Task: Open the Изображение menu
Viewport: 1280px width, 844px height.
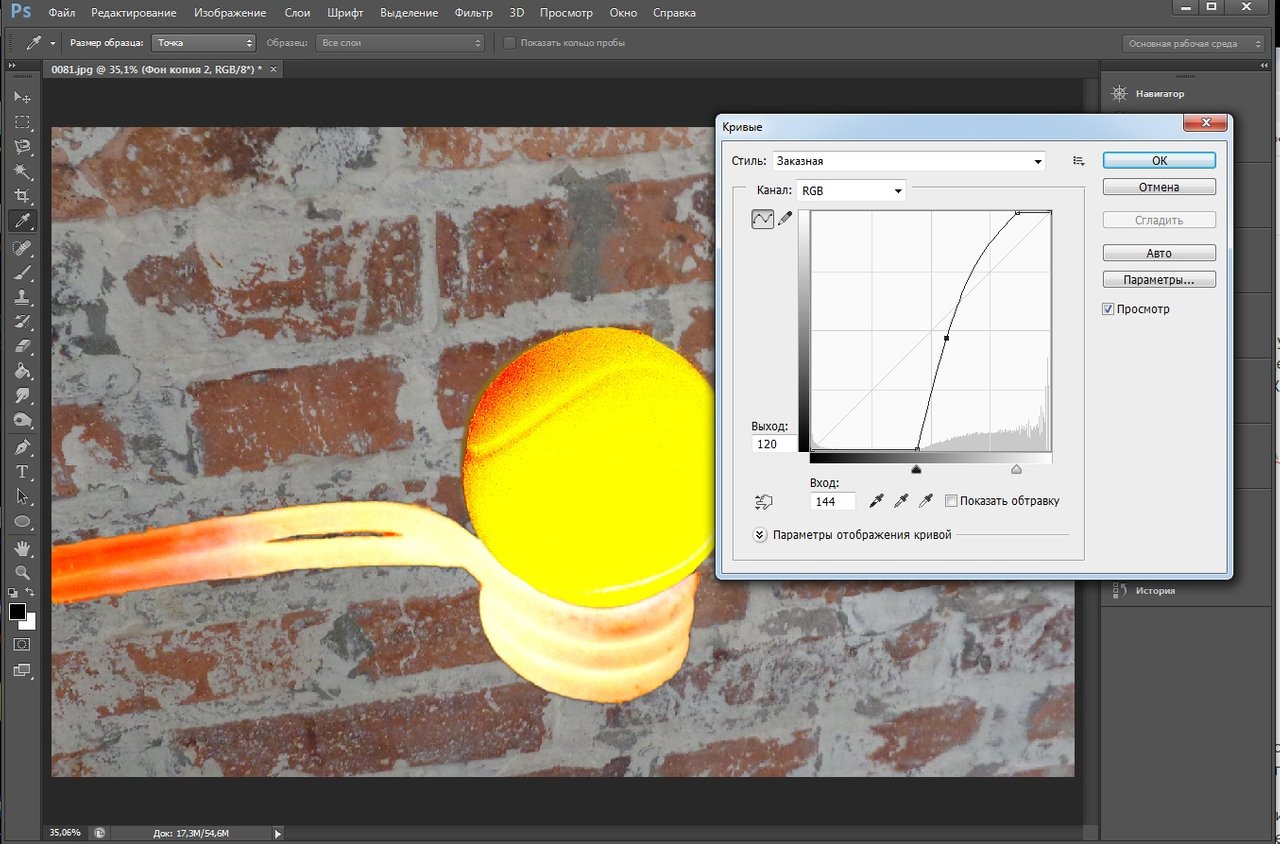Action: (230, 13)
